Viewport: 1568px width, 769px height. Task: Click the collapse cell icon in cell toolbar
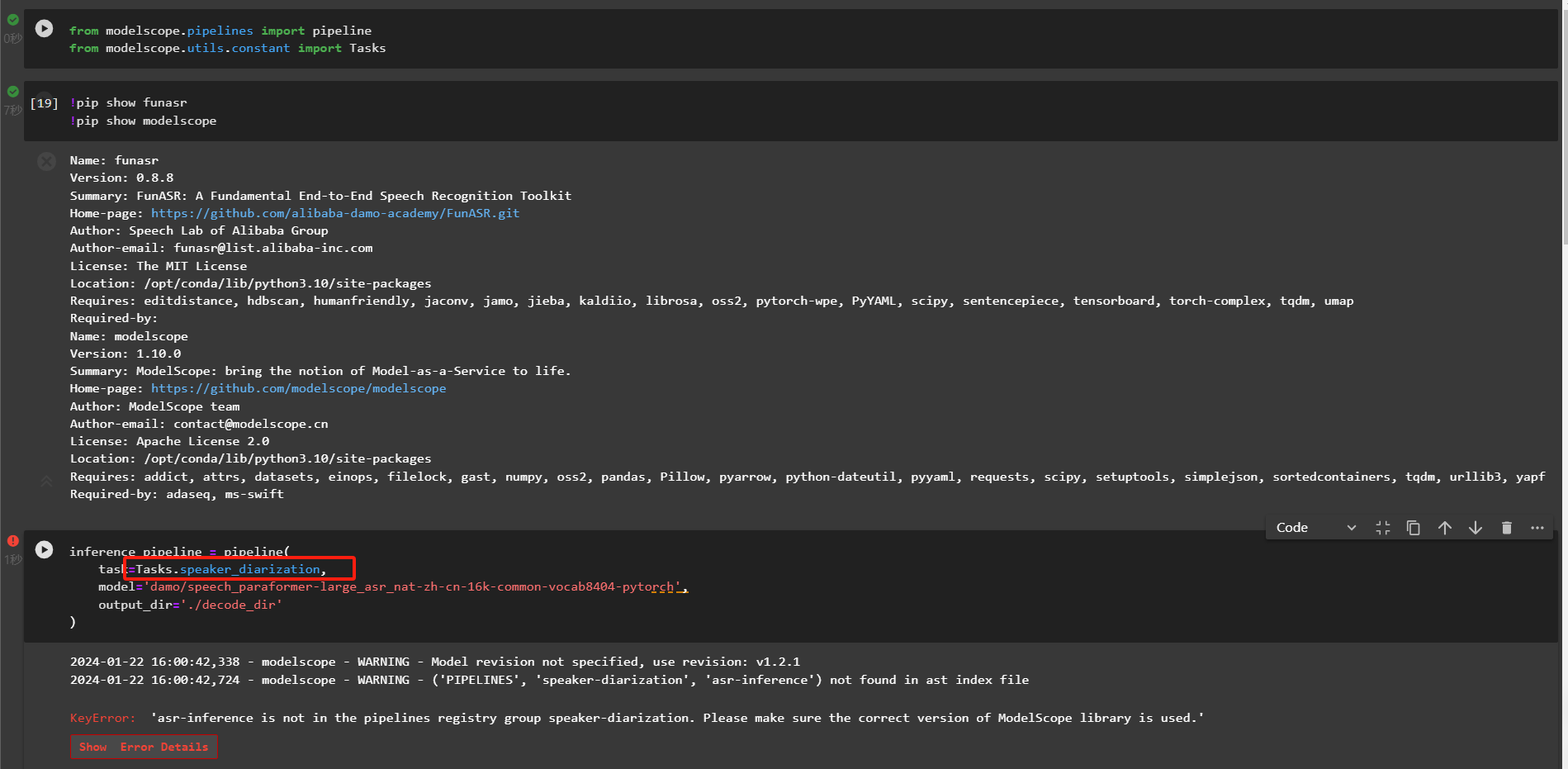click(x=1383, y=528)
